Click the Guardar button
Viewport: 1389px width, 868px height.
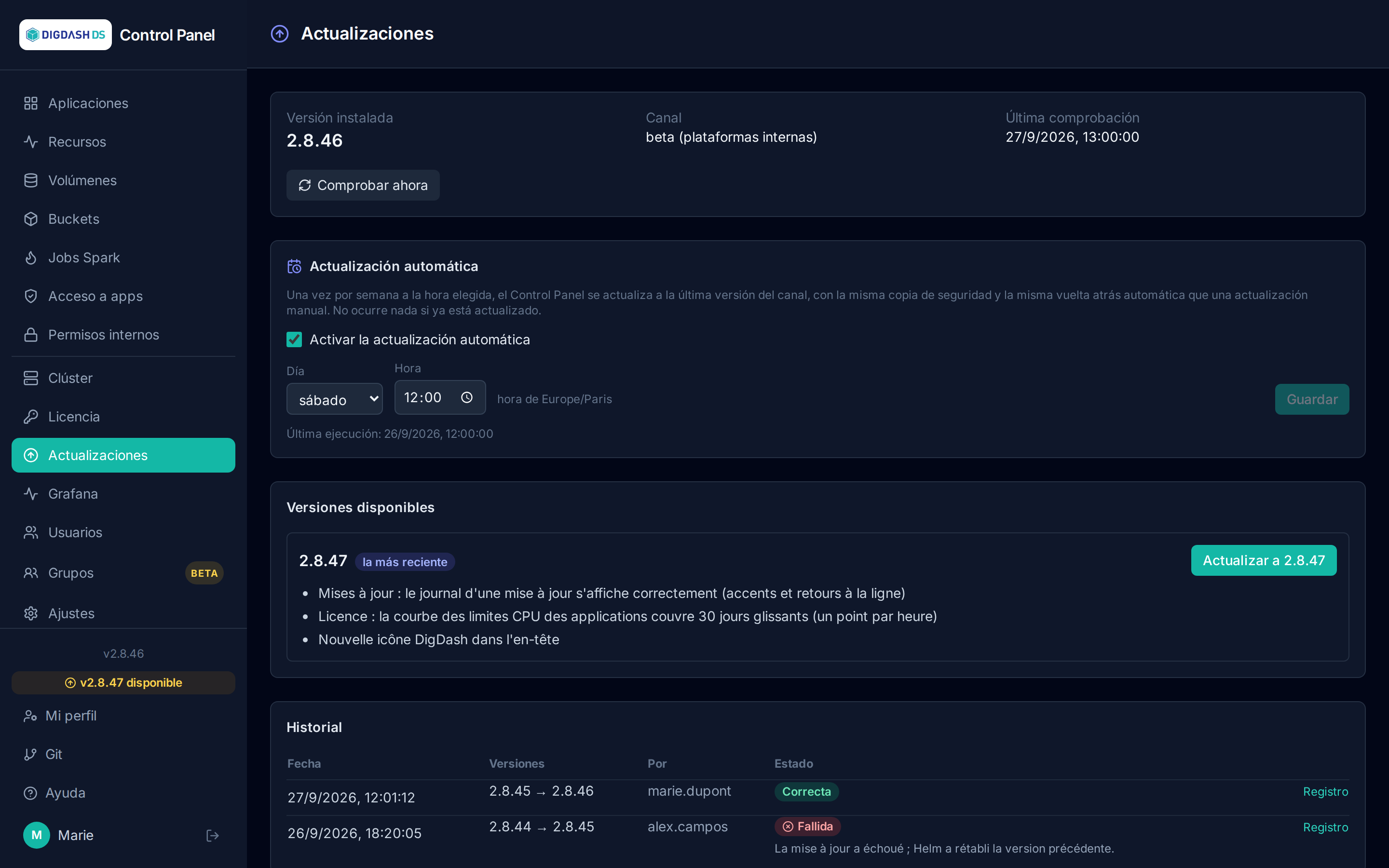click(1312, 399)
